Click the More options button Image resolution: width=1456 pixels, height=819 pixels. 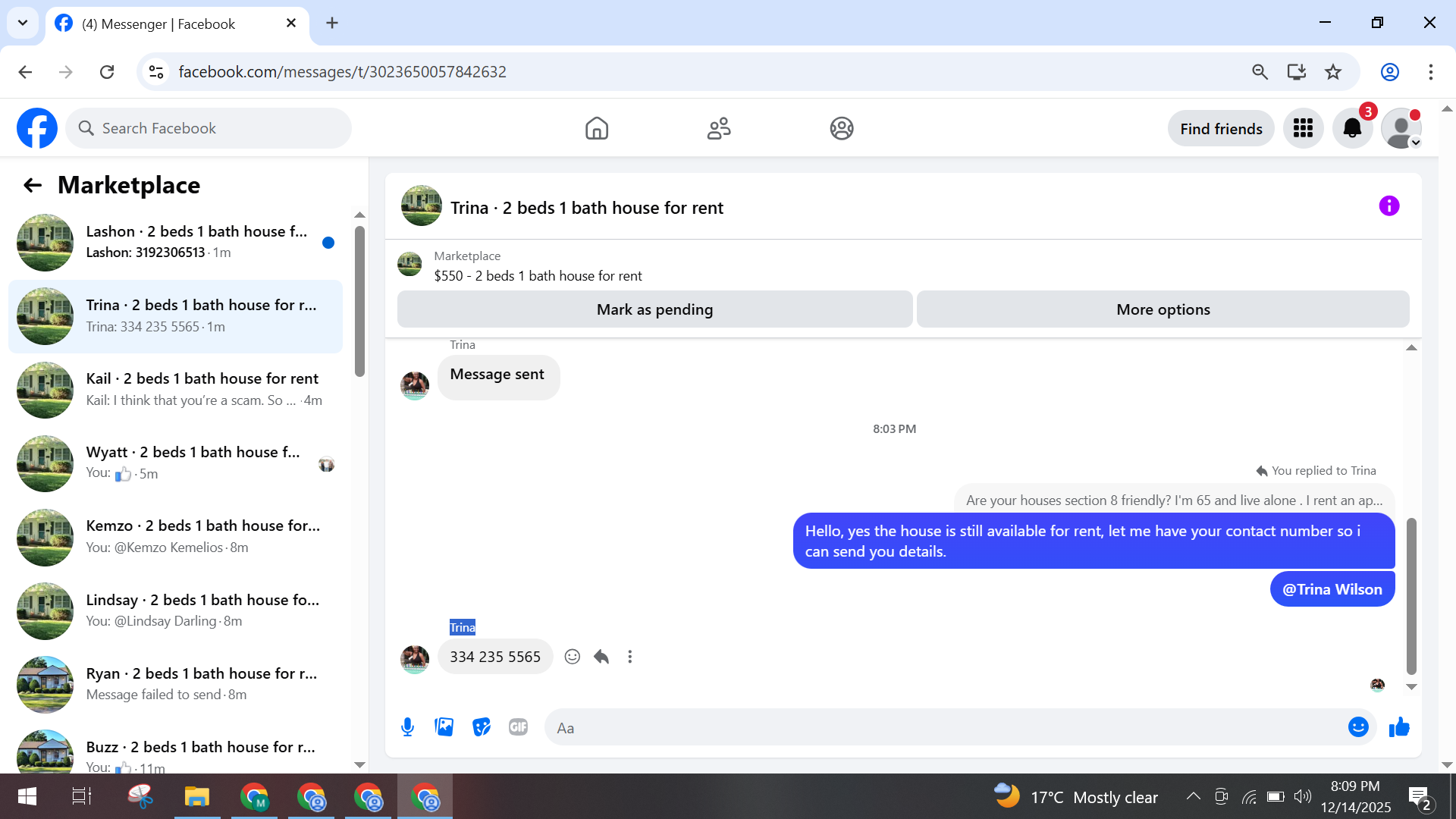point(1163,309)
